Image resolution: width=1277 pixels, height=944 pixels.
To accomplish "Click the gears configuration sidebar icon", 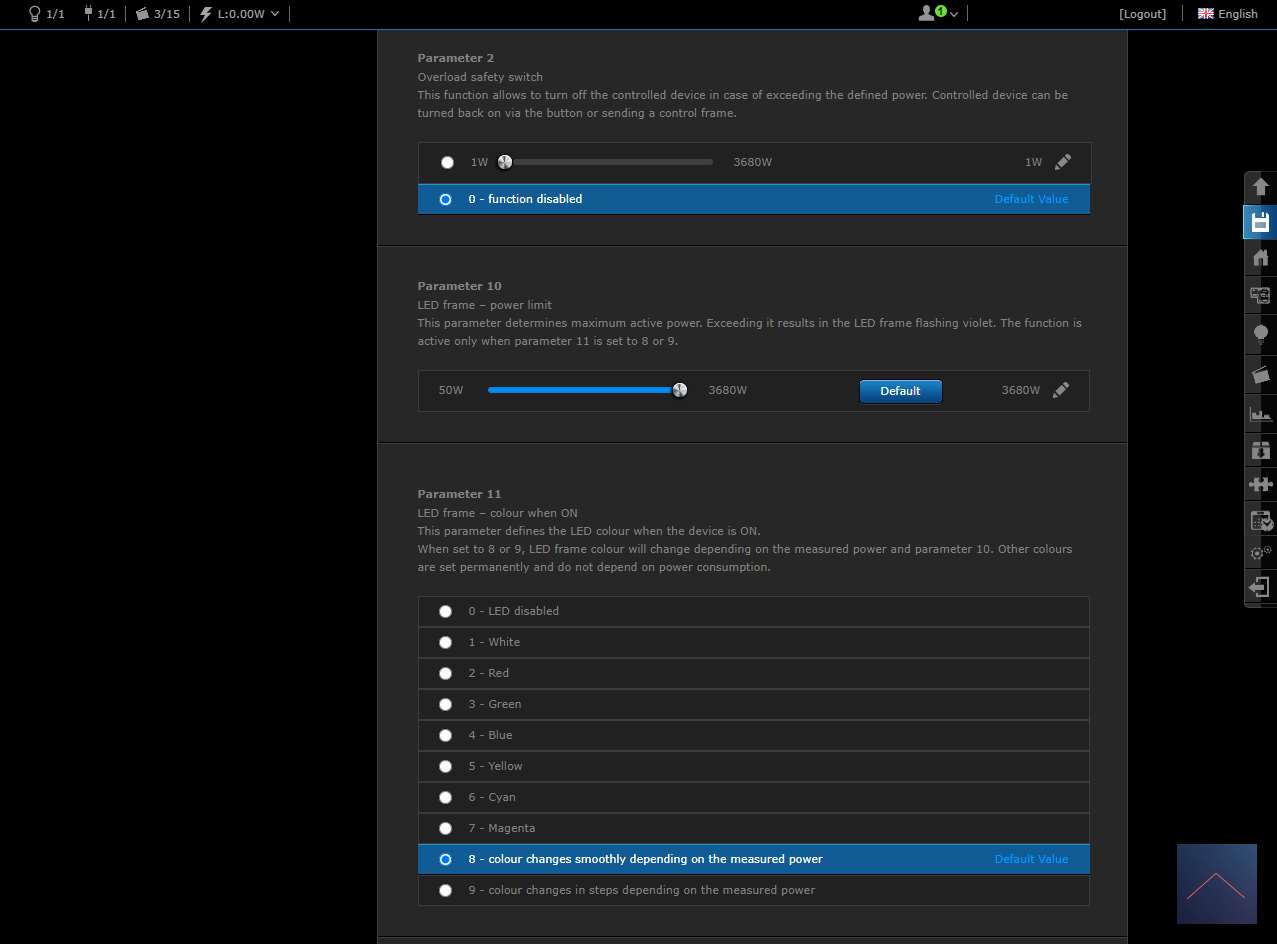I will 1260,552.
